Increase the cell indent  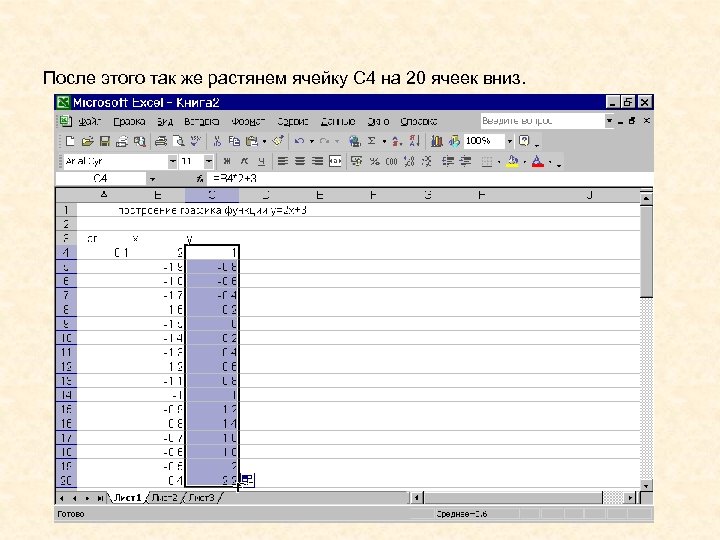(x=465, y=161)
